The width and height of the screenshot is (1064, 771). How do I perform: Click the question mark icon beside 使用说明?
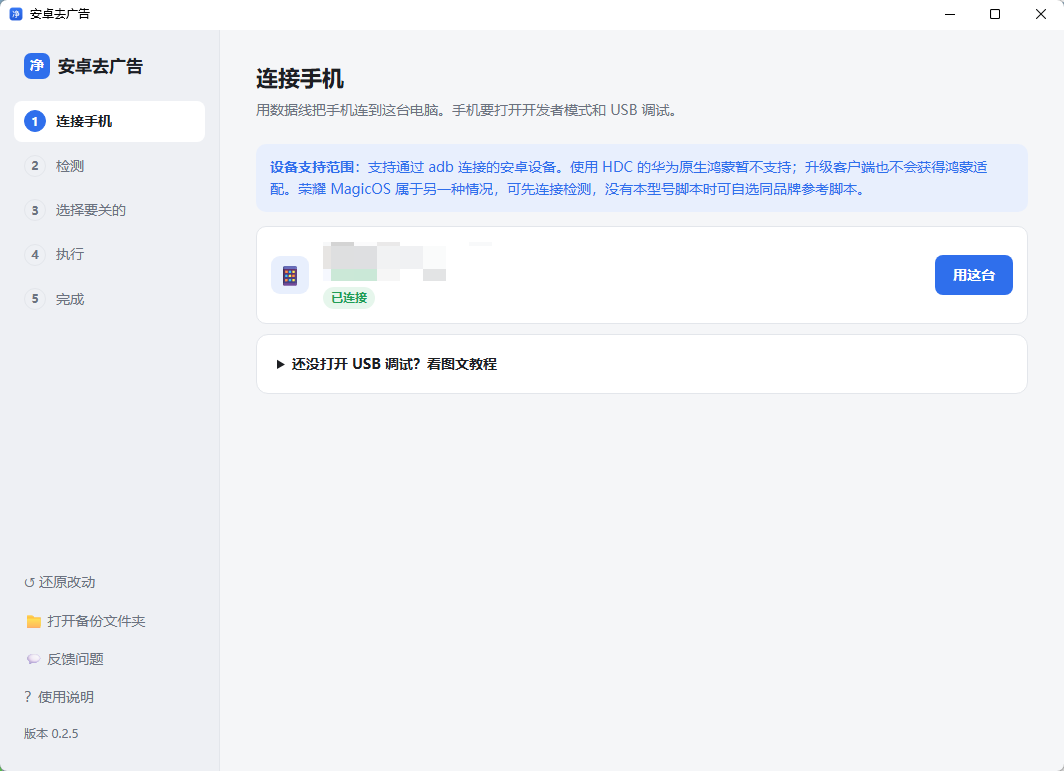[27, 697]
